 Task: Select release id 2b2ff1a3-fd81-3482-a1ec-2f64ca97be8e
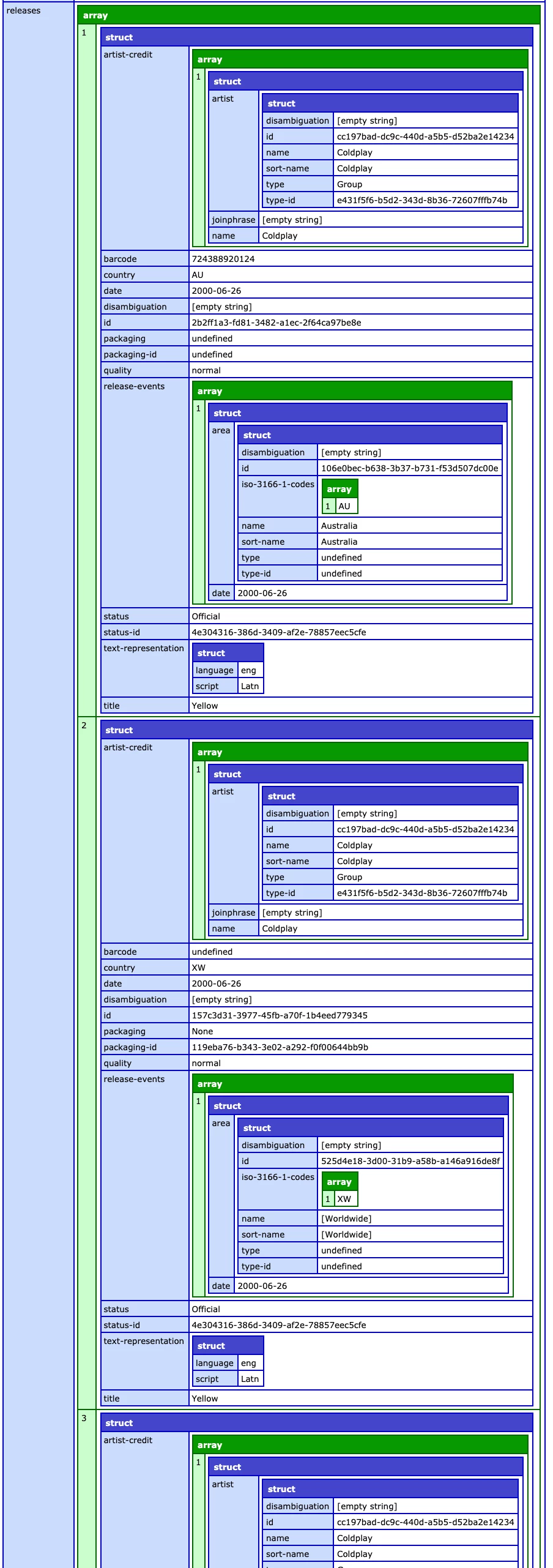pos(276,323)
